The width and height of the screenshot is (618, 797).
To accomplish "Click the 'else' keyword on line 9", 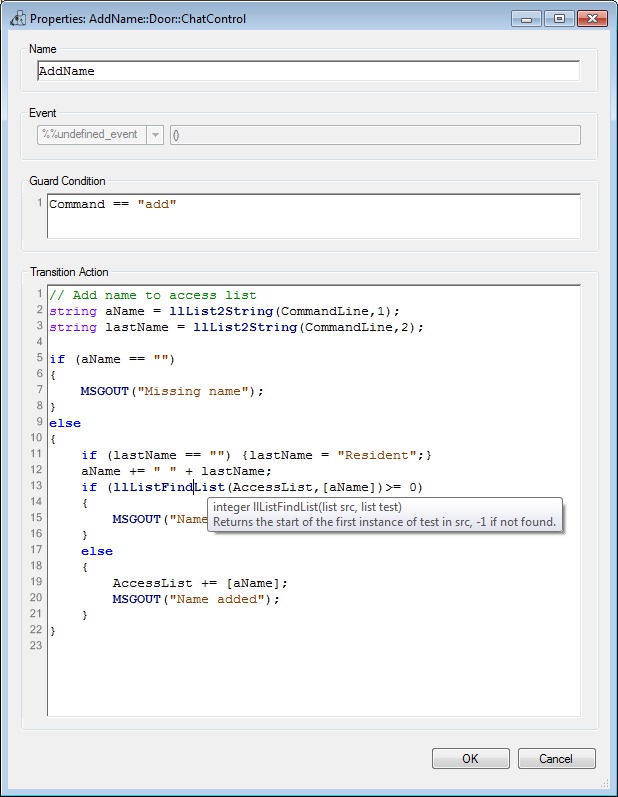I will tap(65, 423).
